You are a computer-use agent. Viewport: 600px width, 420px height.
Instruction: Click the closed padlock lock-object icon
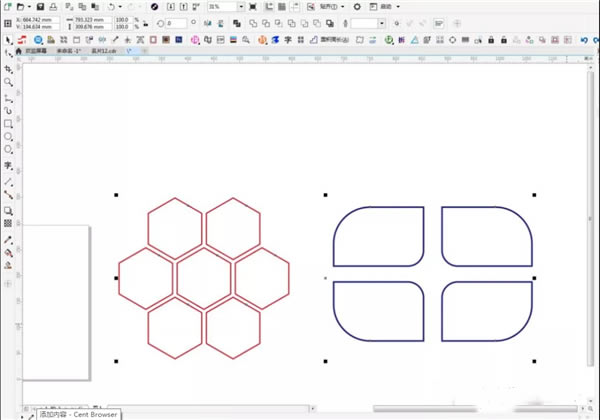[491, 40]
